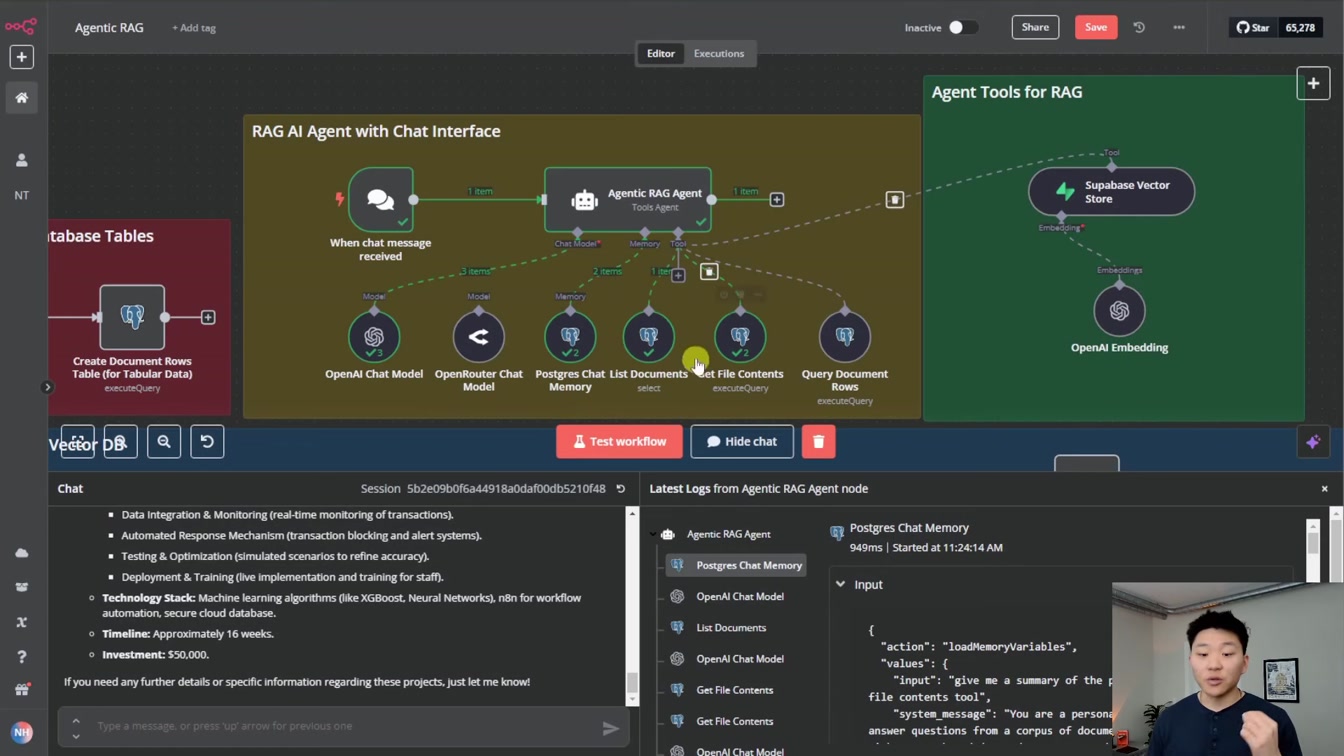Open the AI assistant sparkle button
This screenshot has height=756, width=1344.
pos(1313,442)
